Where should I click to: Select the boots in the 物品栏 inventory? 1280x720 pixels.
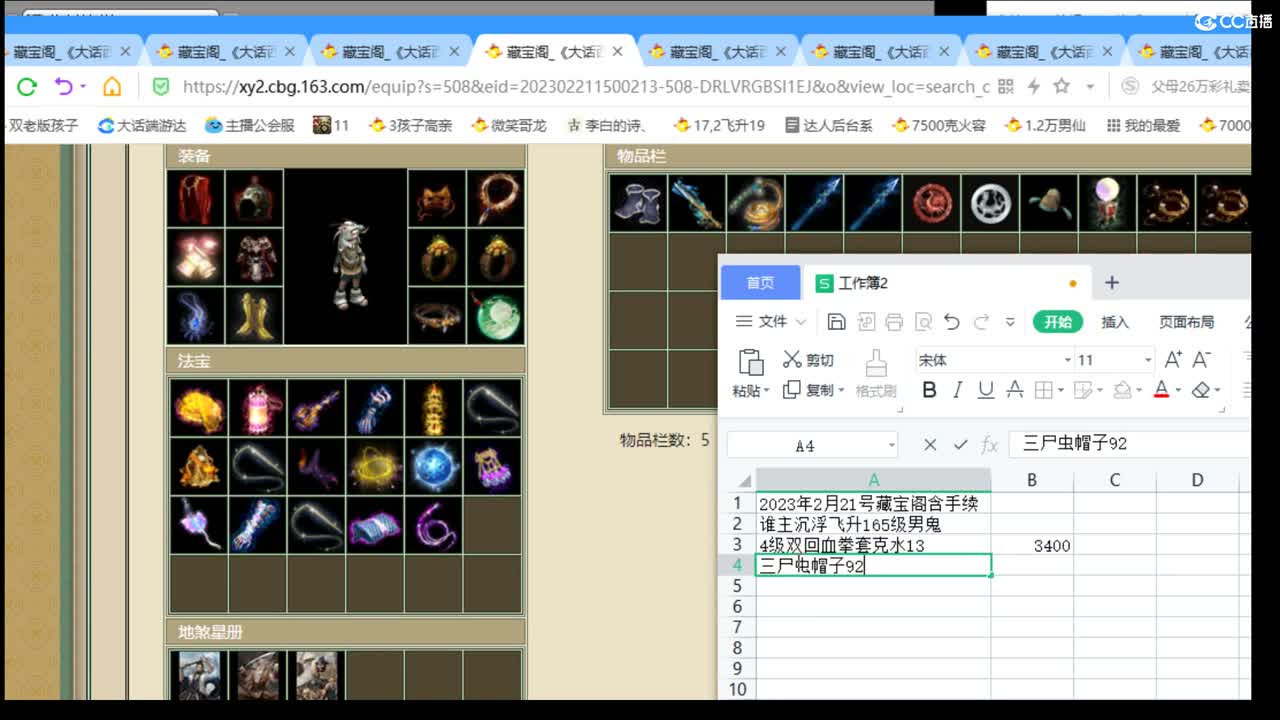(638, 203)
